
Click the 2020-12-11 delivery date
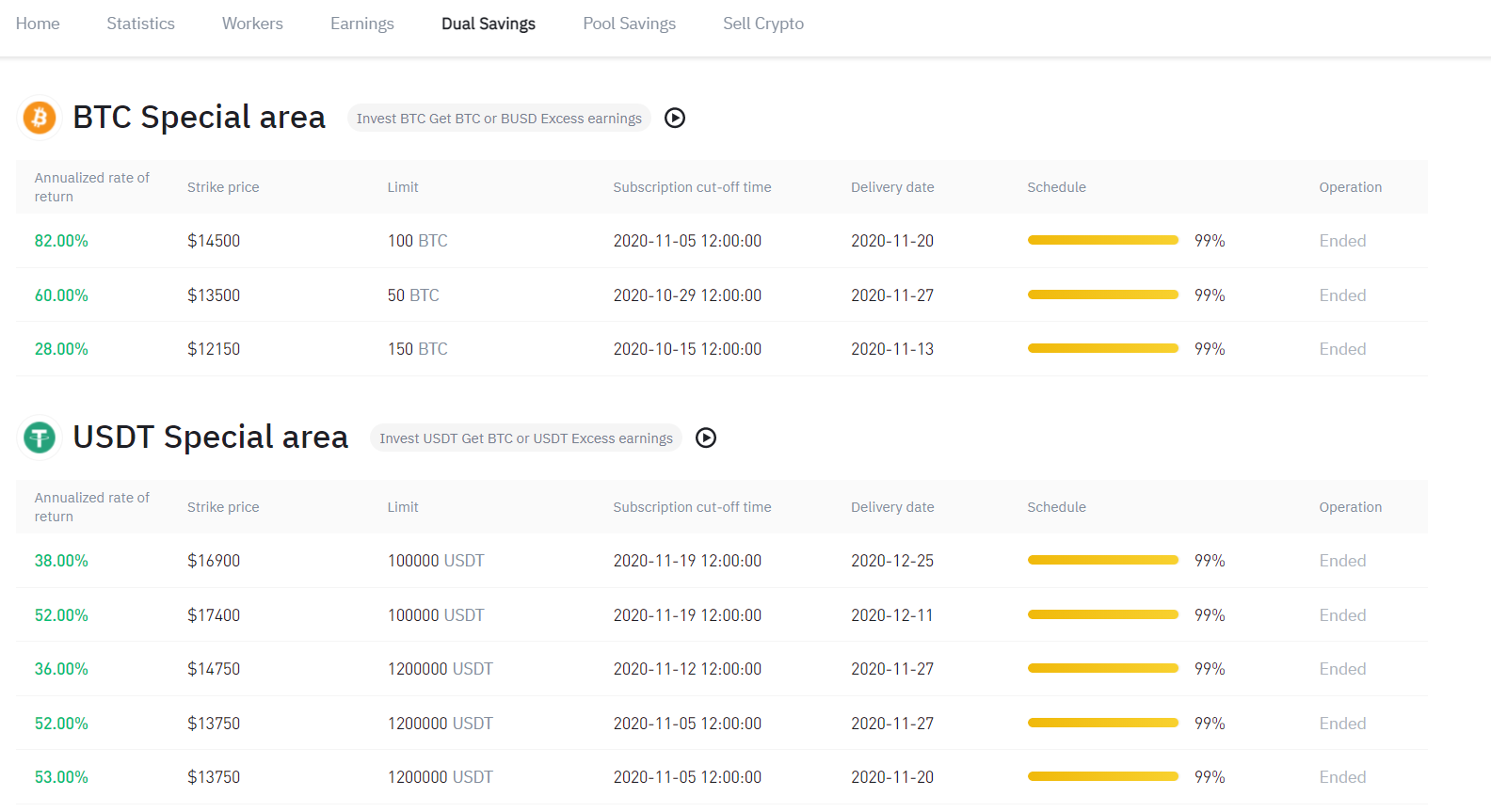[892, 615]
